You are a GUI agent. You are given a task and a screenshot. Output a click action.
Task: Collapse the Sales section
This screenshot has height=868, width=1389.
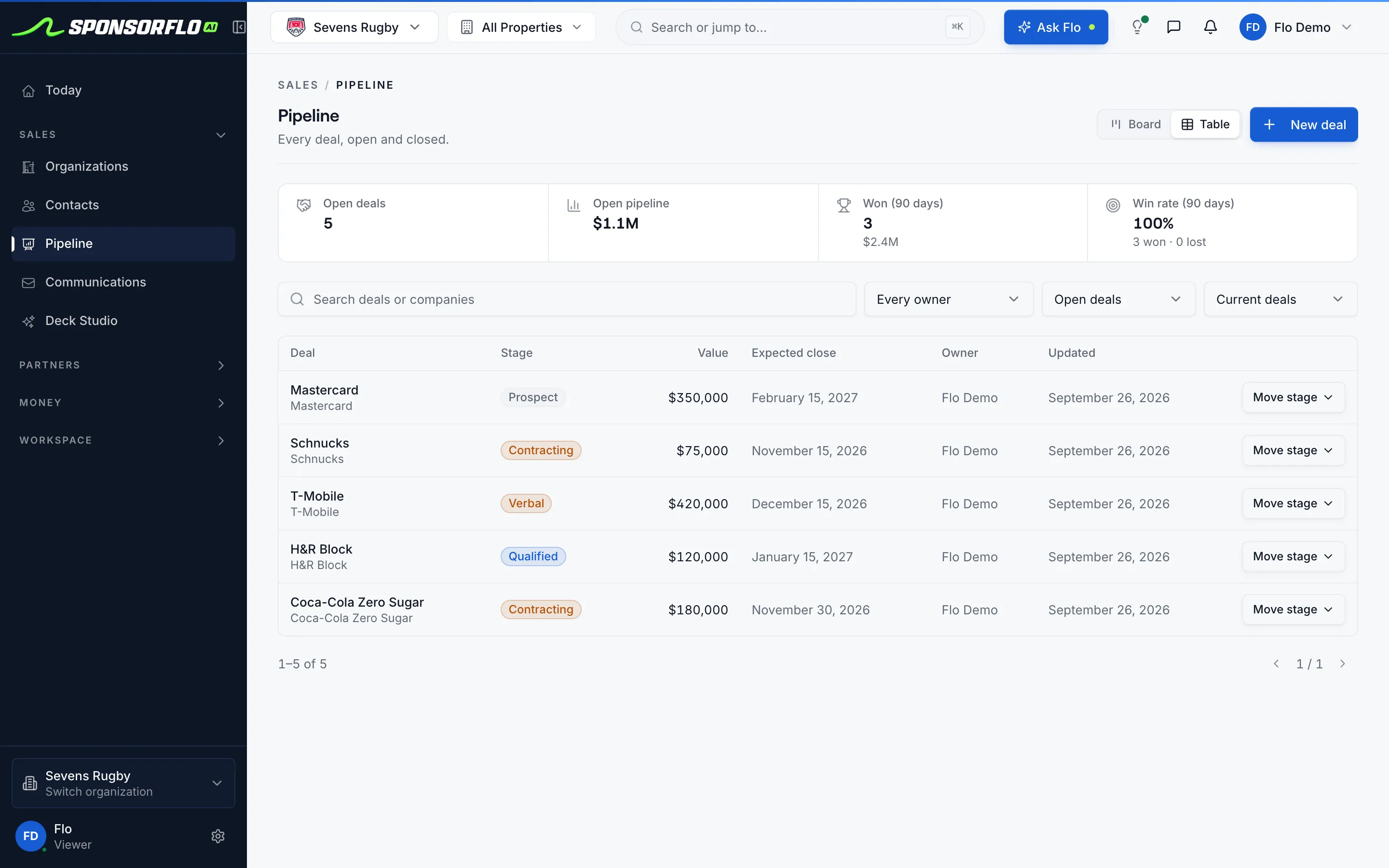123,135
